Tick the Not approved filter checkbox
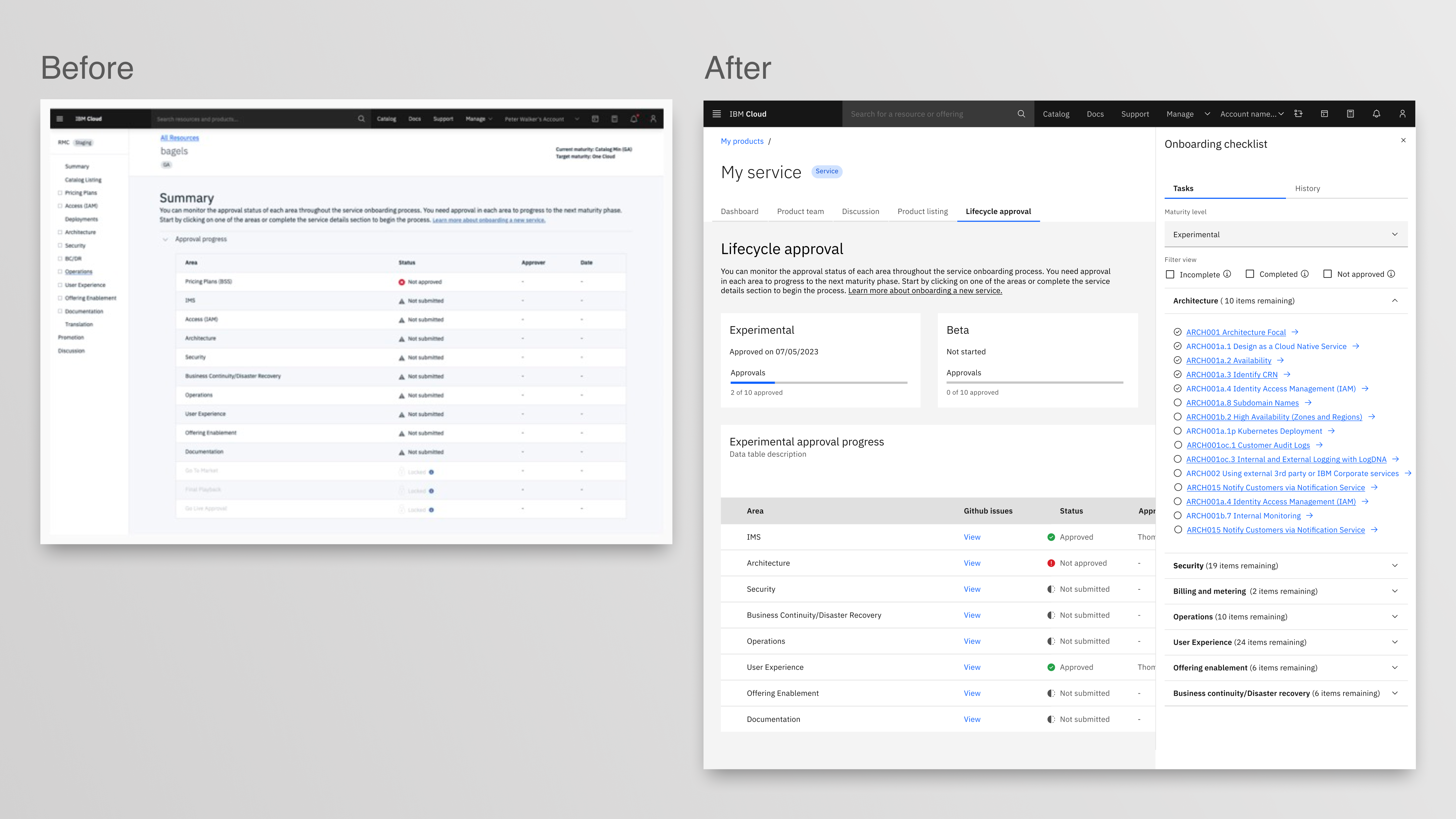 pyautogui.click(x=1328, y=274)
